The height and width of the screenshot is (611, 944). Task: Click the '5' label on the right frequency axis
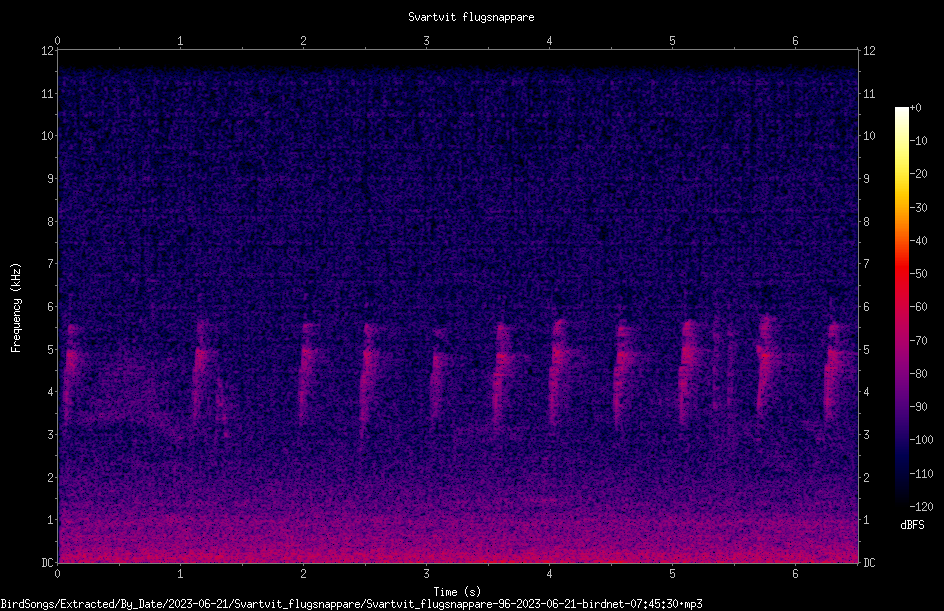click(867, 350)
